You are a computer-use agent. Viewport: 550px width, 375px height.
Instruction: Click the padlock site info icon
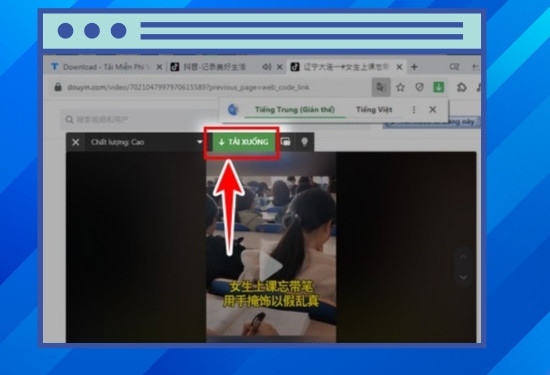58,87
